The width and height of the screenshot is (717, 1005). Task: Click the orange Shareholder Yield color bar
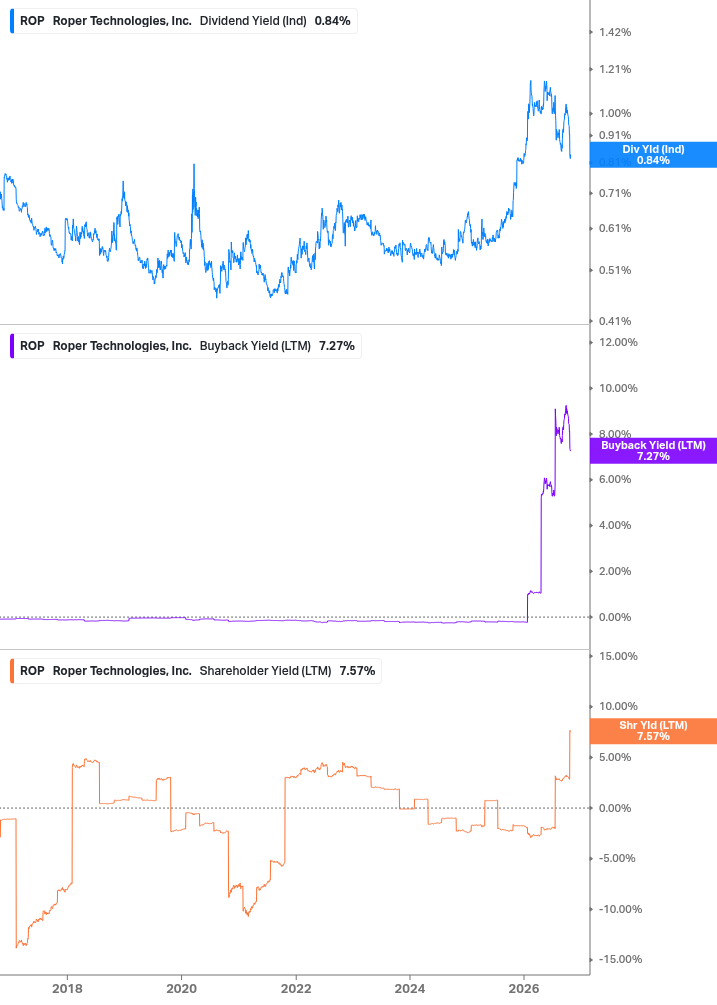pos(12,671)
